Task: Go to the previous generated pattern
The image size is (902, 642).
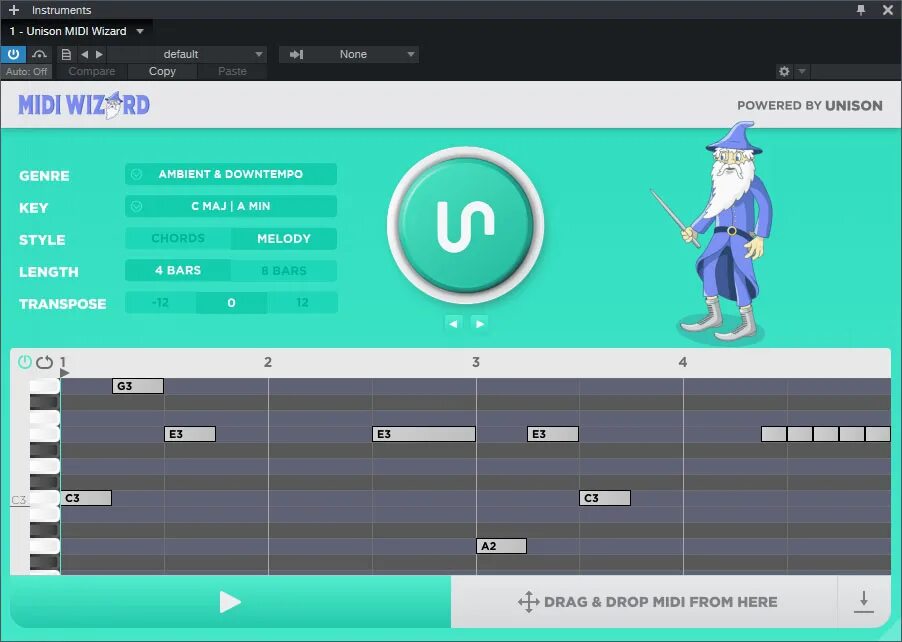Action: coord(453,323)
